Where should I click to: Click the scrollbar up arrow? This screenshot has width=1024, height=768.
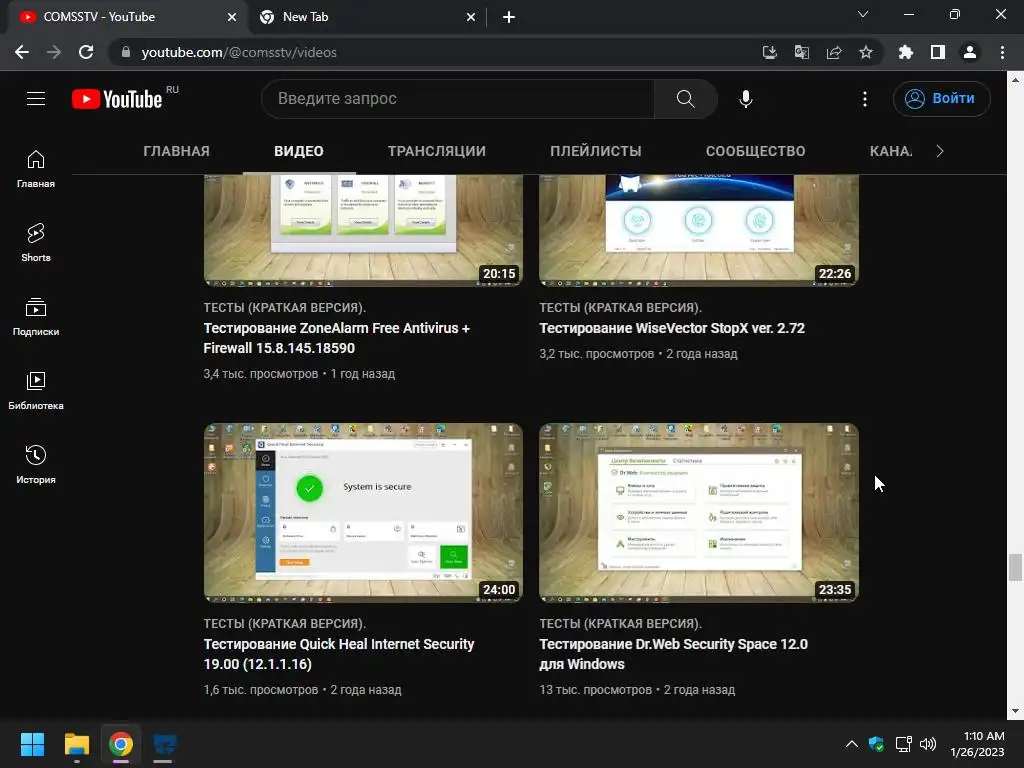[1015, 80]
